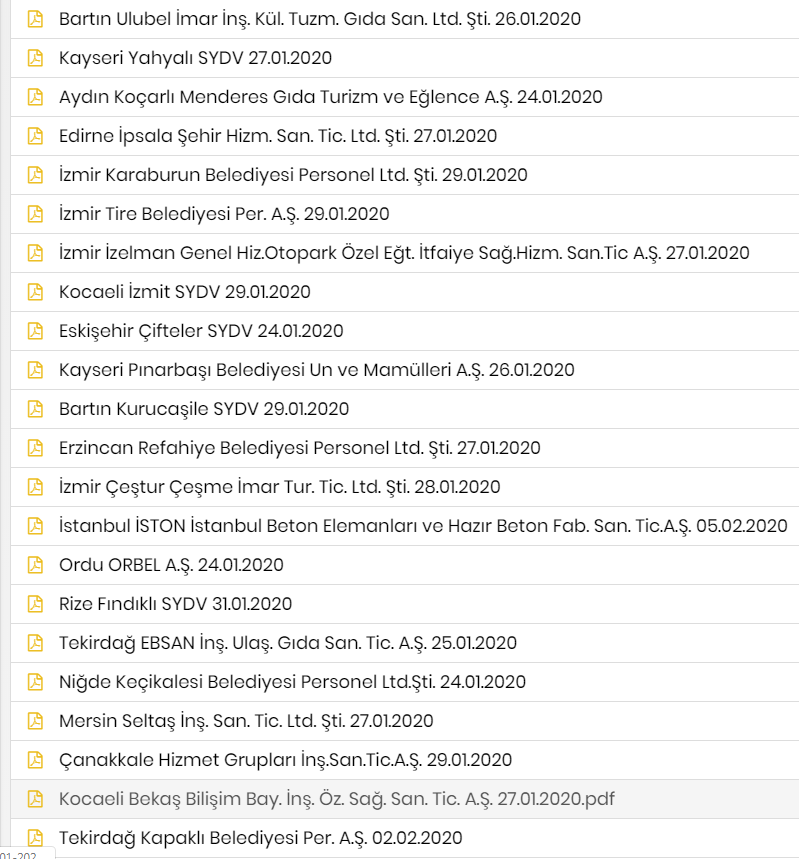Screen dimensions: 799x859
Task: Click PDF icon for Erzincan Refahiye Belediyesi
Action: tap(35, 448)
